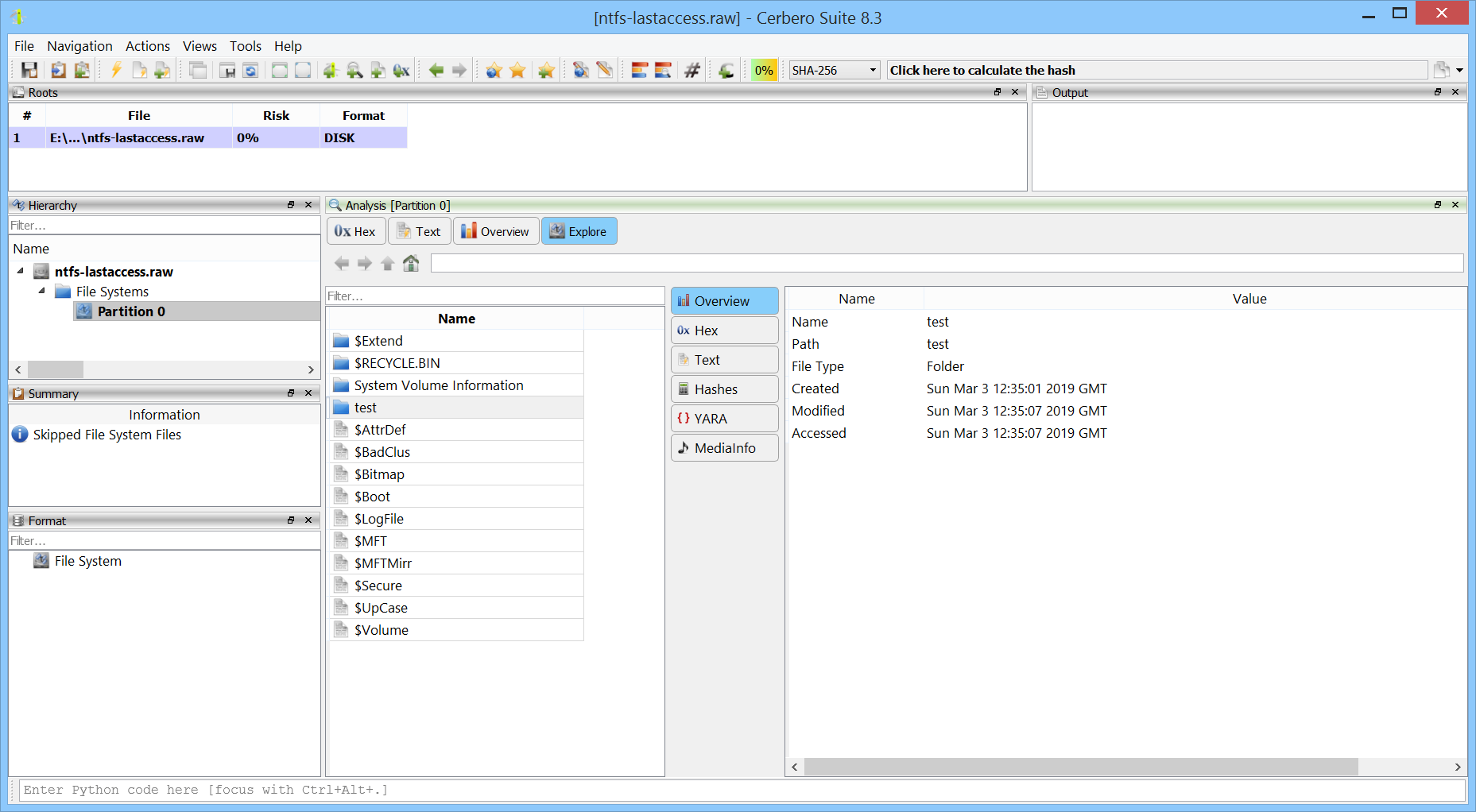Click the star with globe bookmark icon
The height and width of the screenshot is (812, 1476).
coord(494,70)
